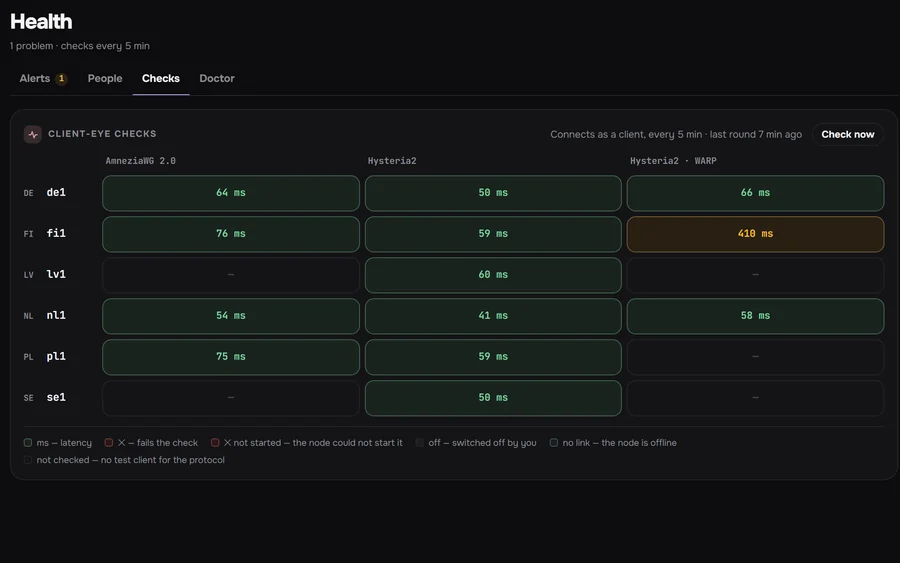Click the FI country code label
The width and height of the screenshot is (900, 563).
click(x=28, y=234)
